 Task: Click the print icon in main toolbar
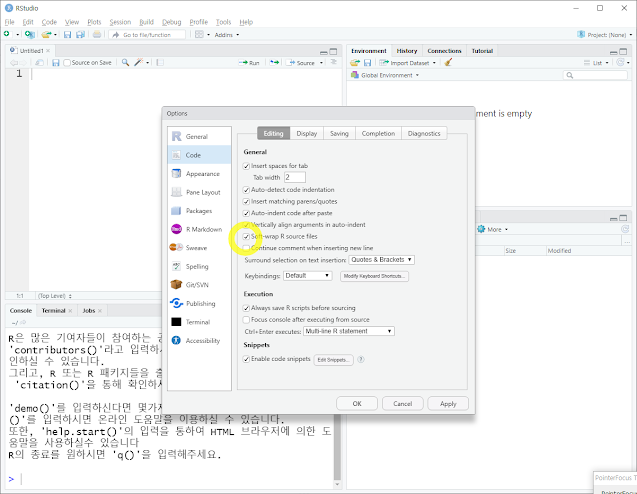97,35
